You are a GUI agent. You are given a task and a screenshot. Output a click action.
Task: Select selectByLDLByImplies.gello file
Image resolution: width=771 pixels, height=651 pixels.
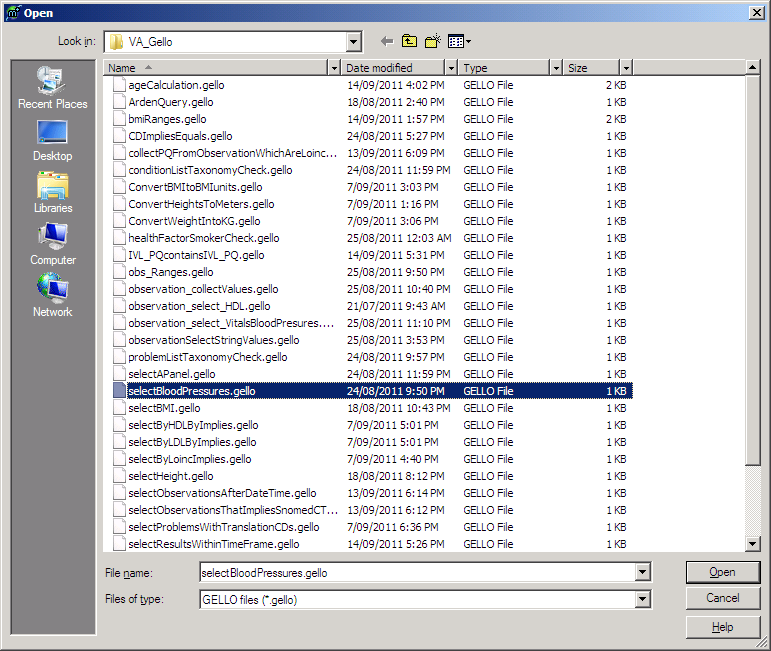(x=192, y=442)
